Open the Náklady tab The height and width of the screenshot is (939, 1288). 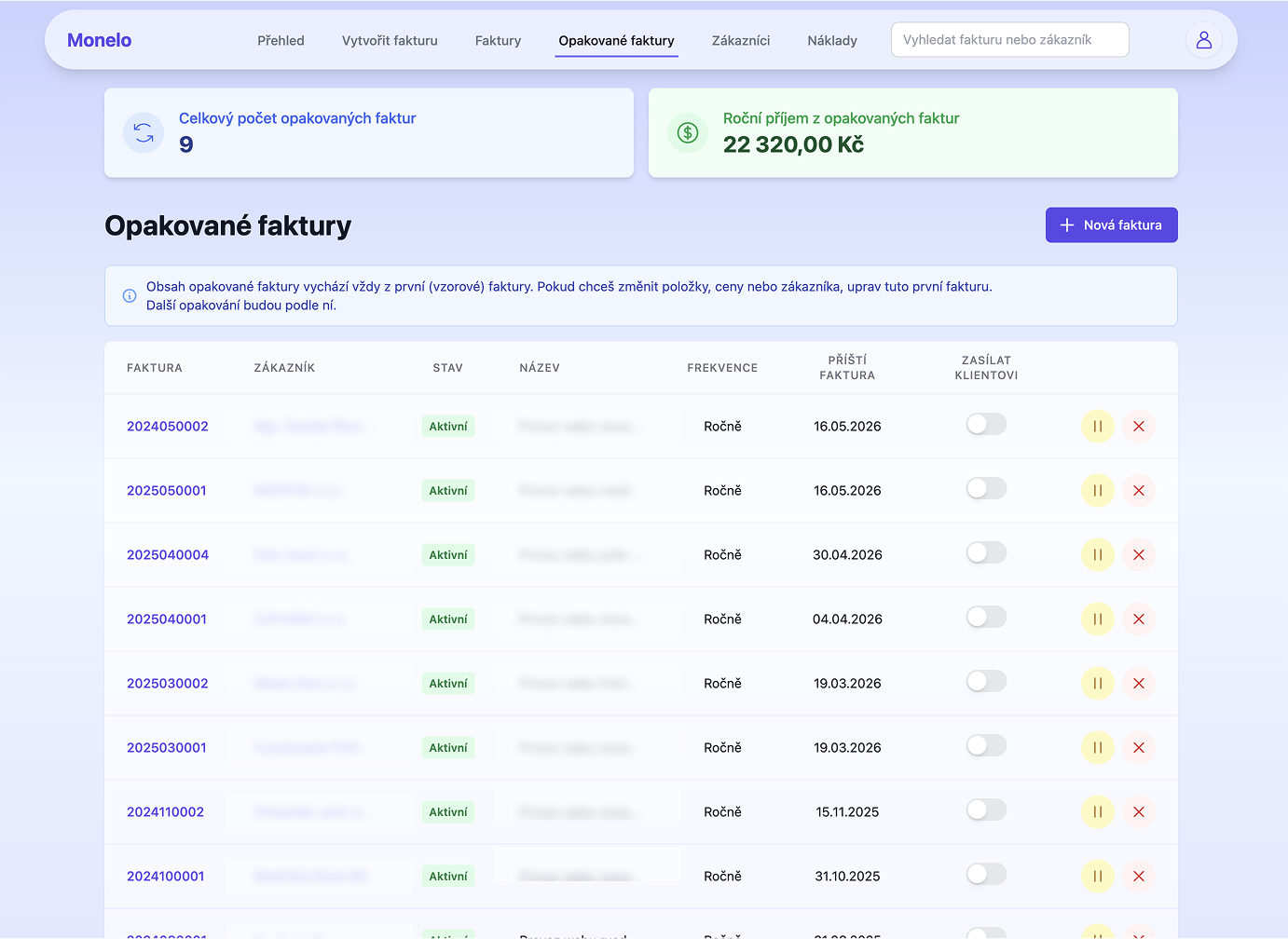click(832, 41)
